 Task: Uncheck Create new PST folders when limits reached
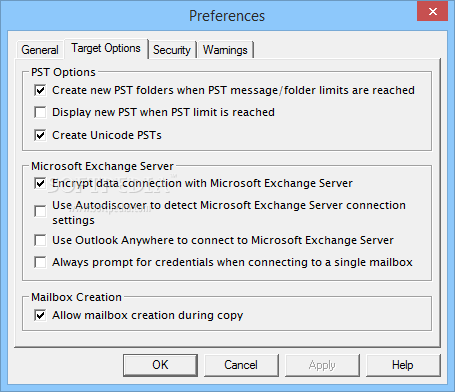[40, 90]
